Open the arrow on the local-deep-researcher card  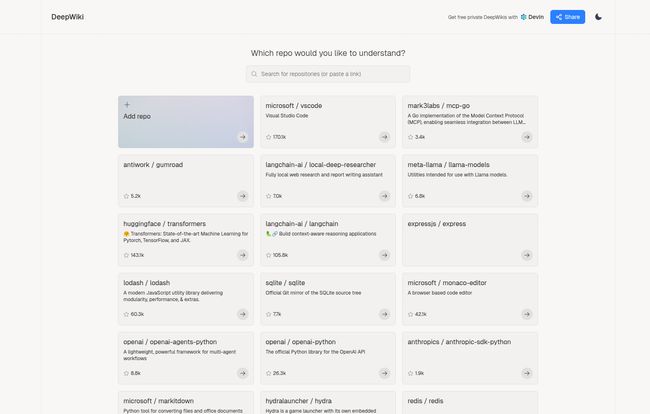click(385, 196)
